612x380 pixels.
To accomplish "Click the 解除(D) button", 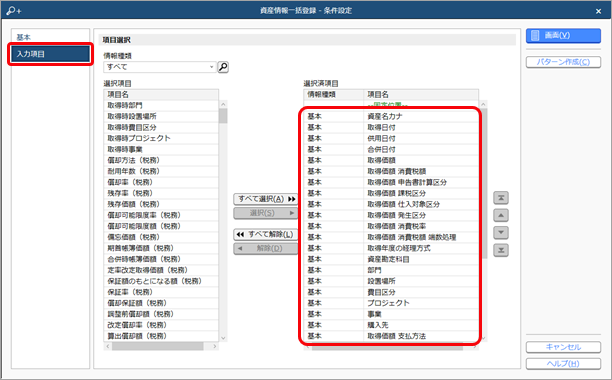I will point(266,249).
